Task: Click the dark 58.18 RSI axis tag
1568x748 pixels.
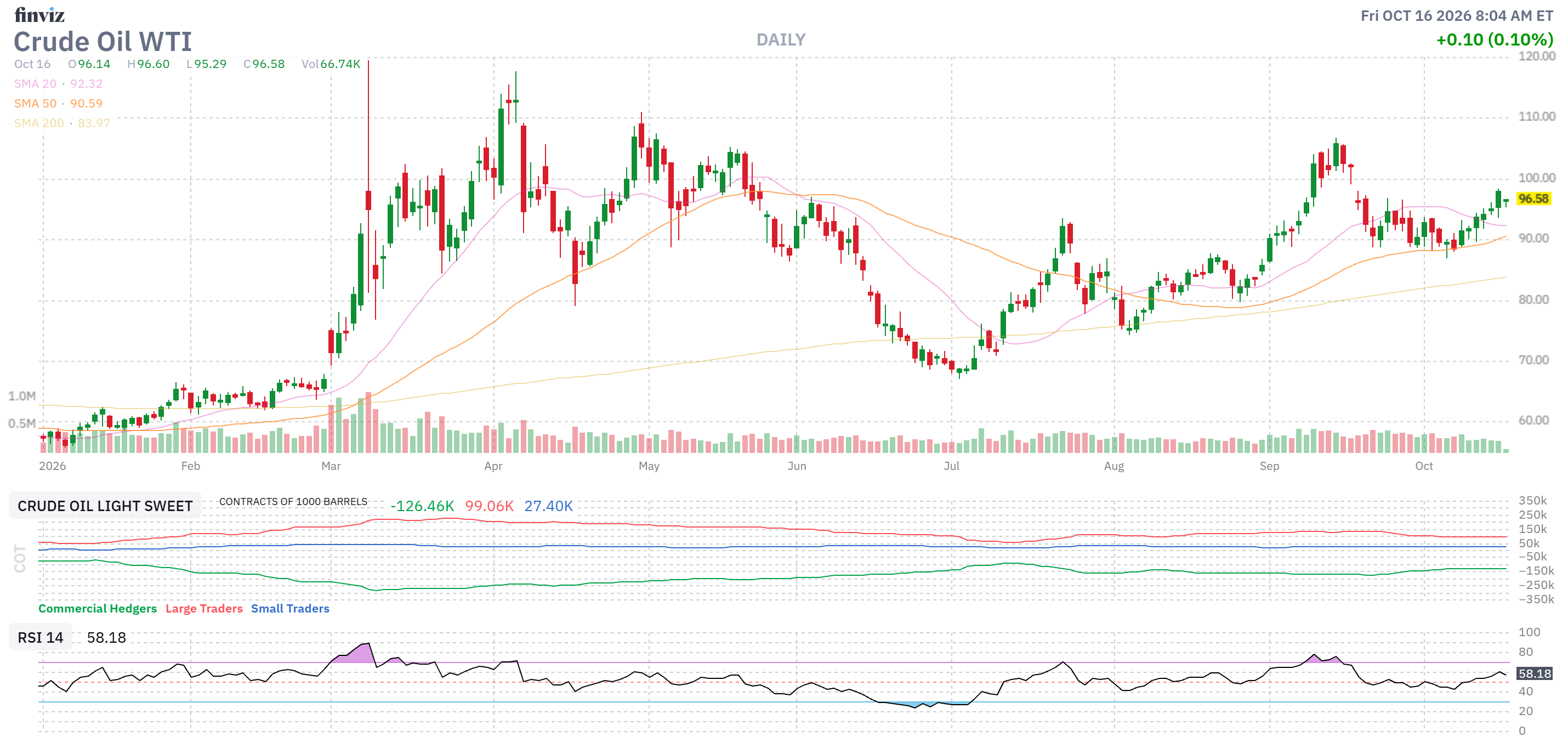Action: click(1534, 674)
